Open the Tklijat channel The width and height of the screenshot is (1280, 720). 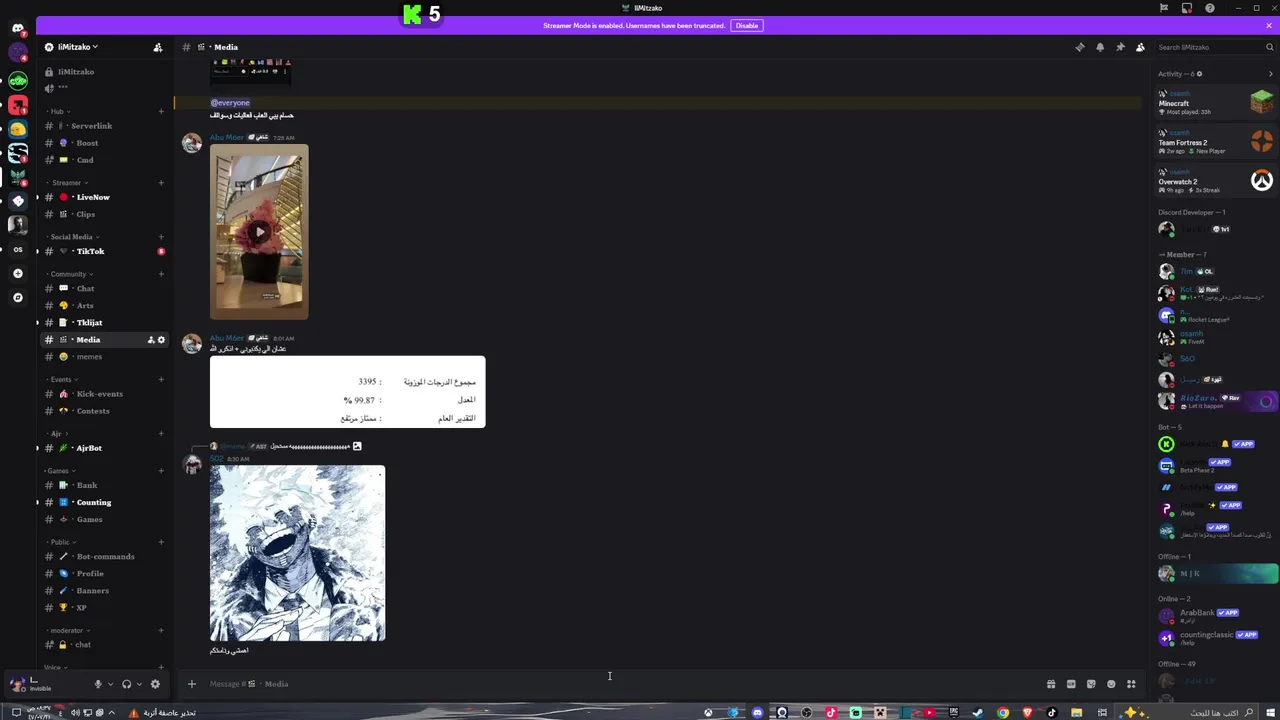[x=105, y=323]
